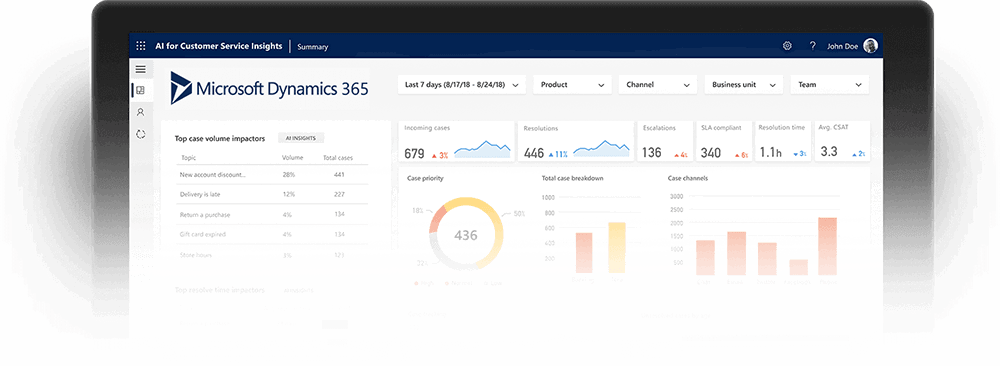Open the Business unit filter dropdown
Viewport: 1000px width, 366px height.
pyautogui.click(x=744, y=85)
